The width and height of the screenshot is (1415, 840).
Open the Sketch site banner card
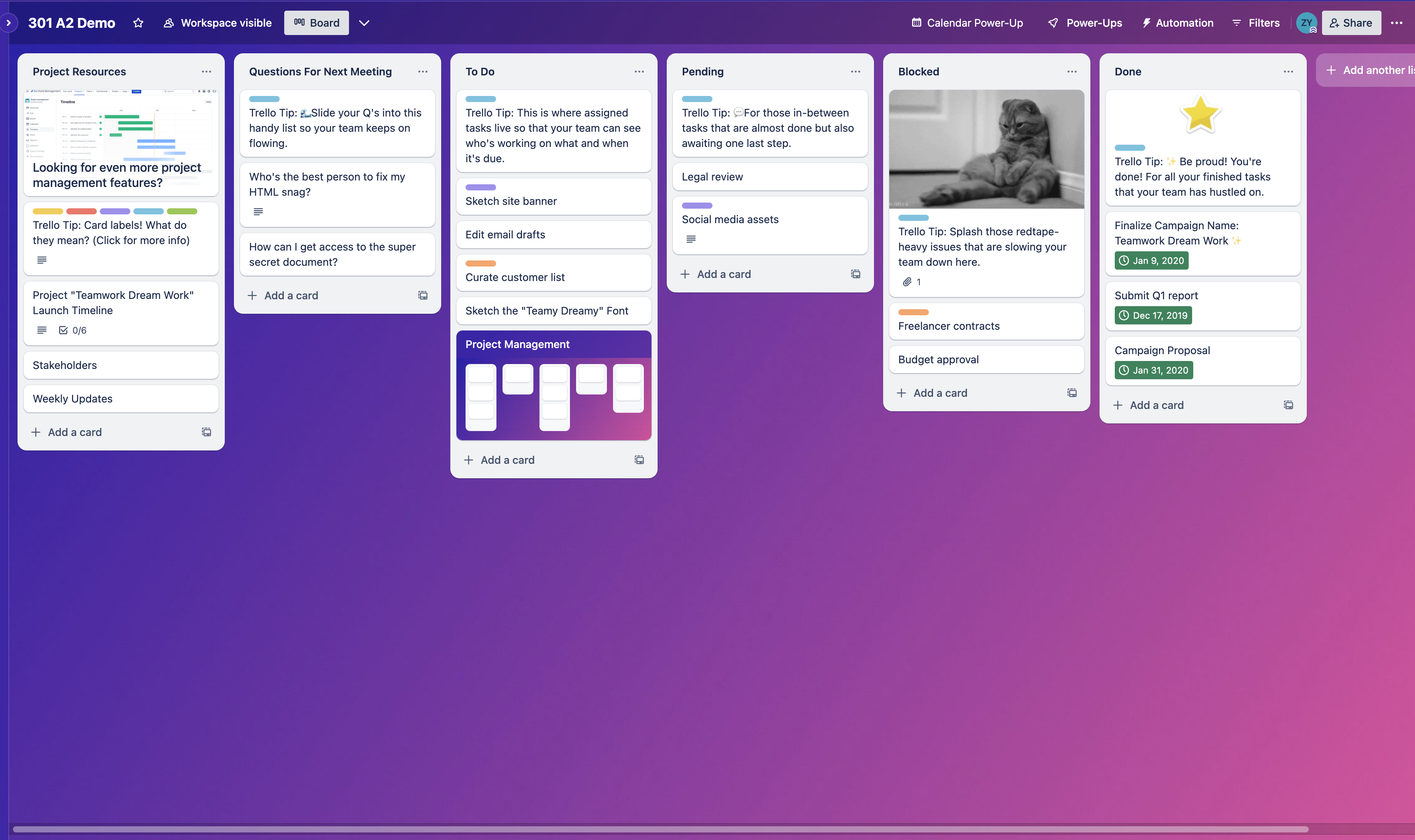[553, 196]
